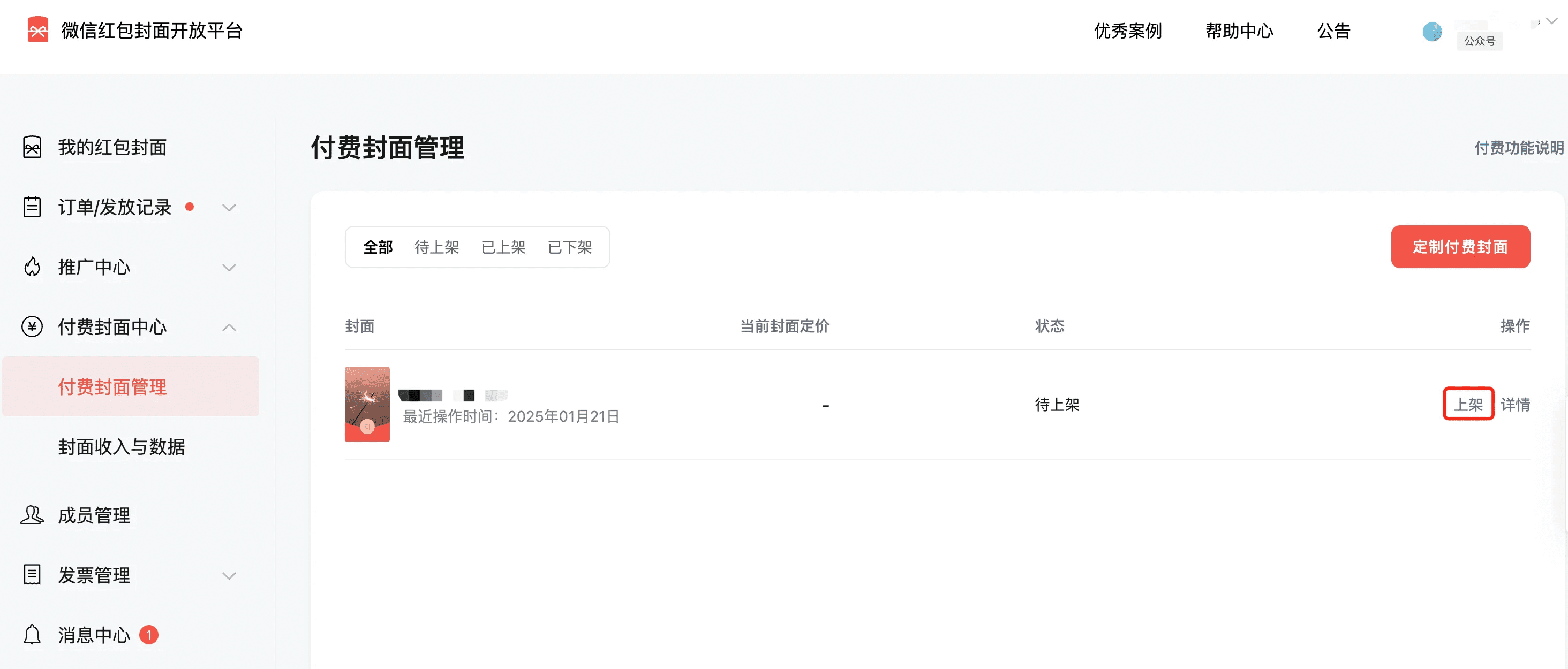Click the 推广中心 flame icon
The width and height of the screenshot is (1568, 669).
tap(32, 267)
